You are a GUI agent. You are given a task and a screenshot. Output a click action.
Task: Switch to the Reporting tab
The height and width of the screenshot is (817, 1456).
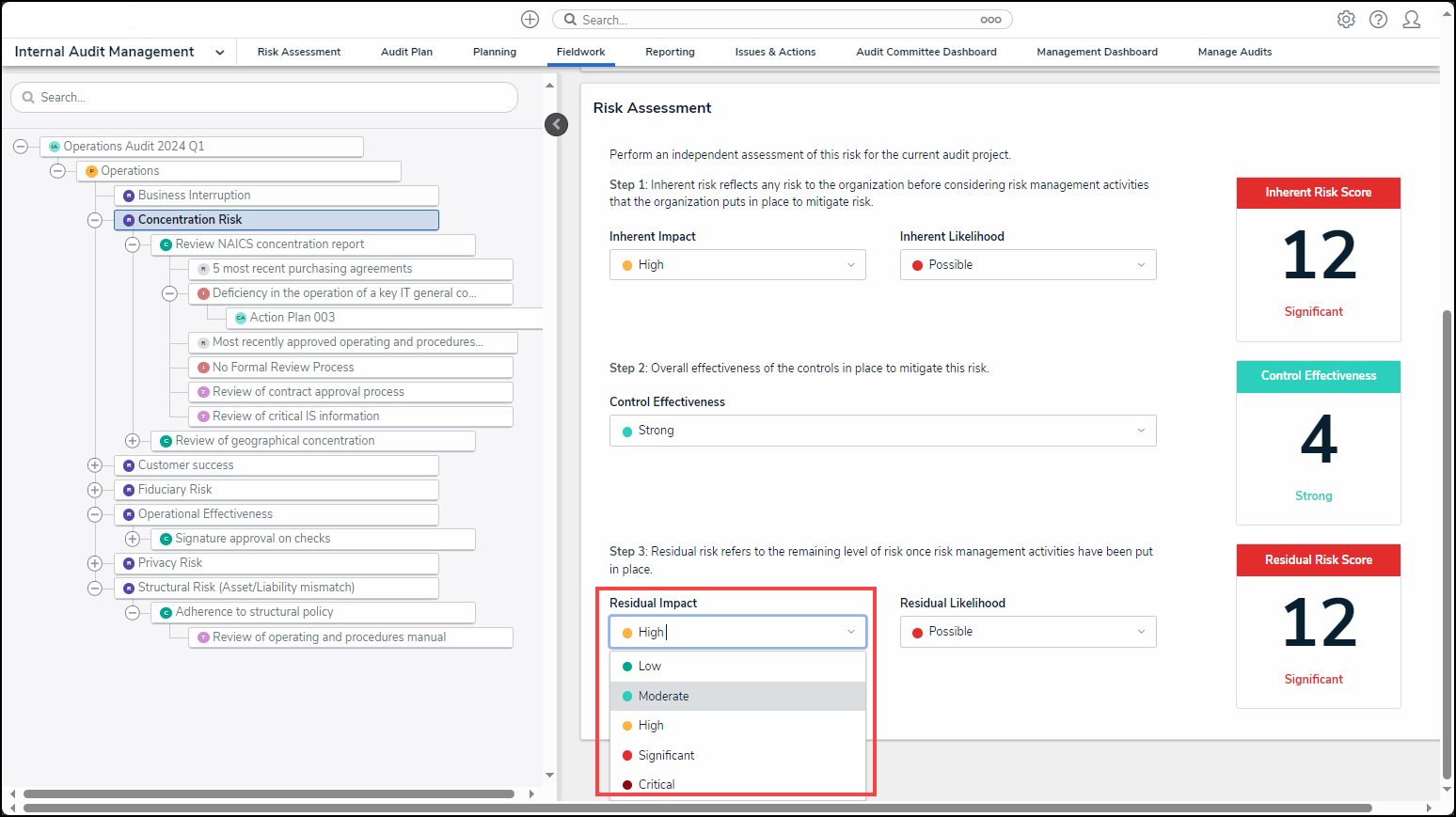670,53
